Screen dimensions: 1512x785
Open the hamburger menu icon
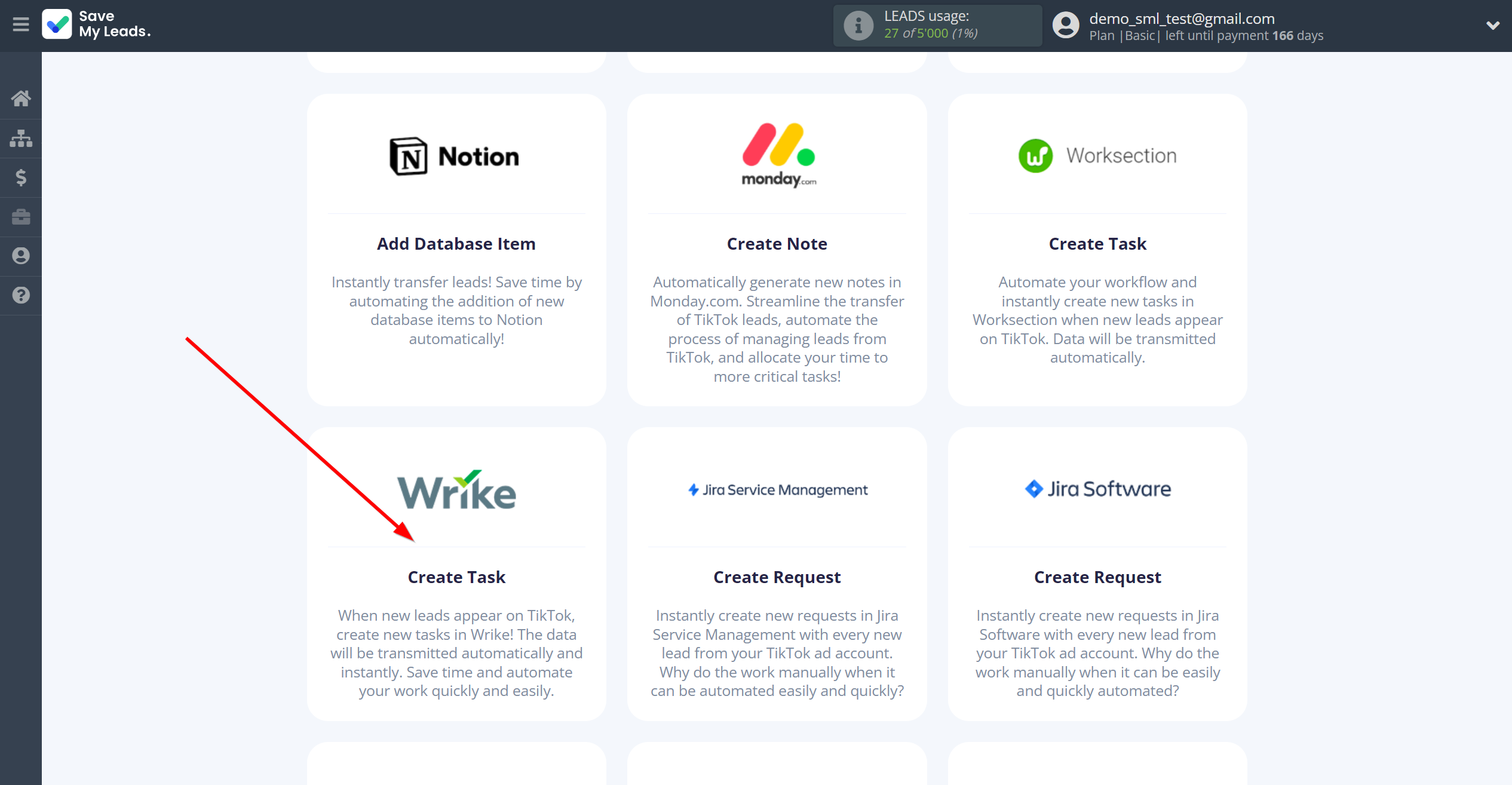(x=21, y=24)
